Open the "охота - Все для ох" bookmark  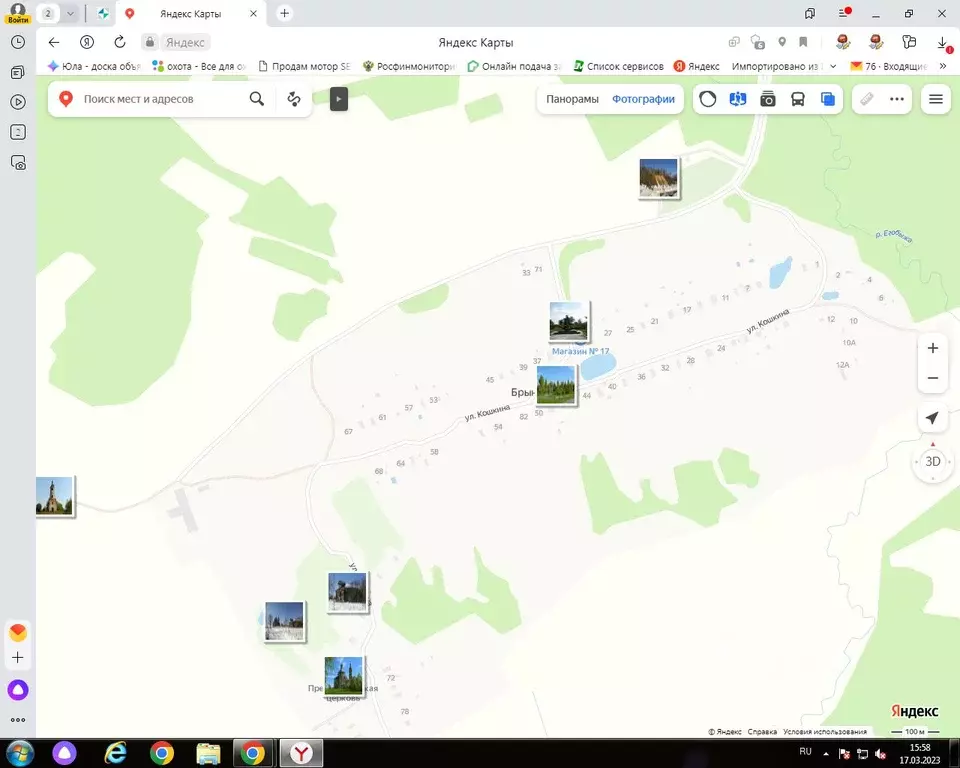click(200, 66)
